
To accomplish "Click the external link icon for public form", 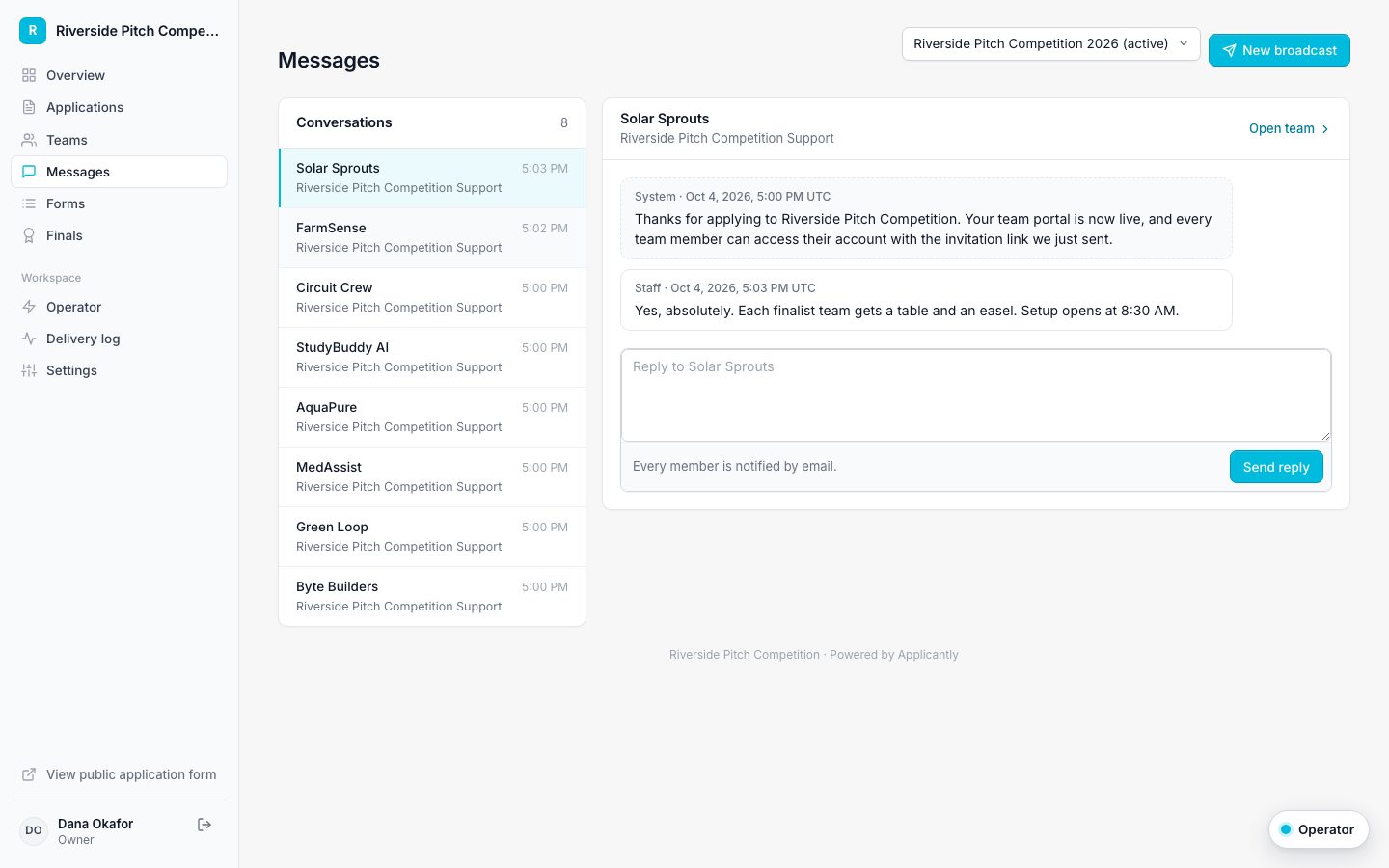I will point(29,774).
